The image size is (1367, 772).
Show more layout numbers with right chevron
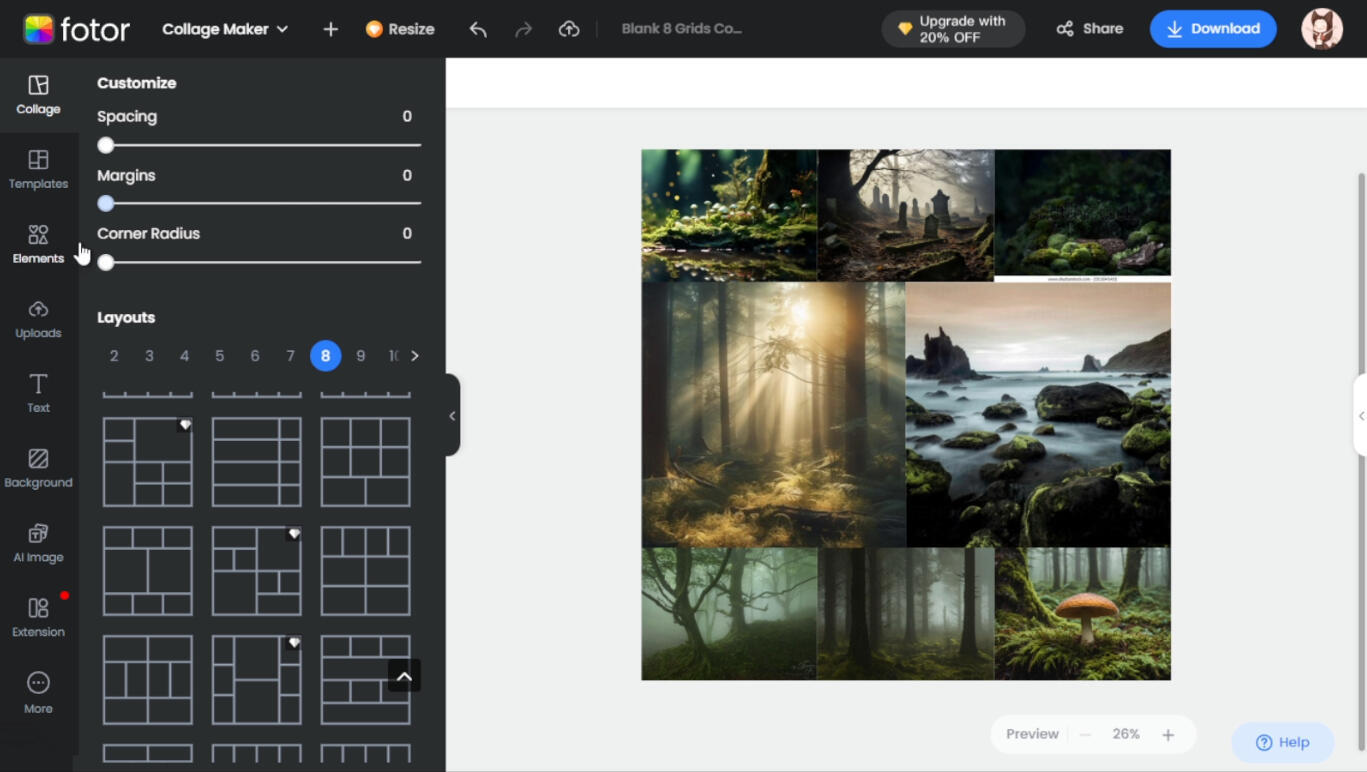pyautogui.click(x=415, y=356)
